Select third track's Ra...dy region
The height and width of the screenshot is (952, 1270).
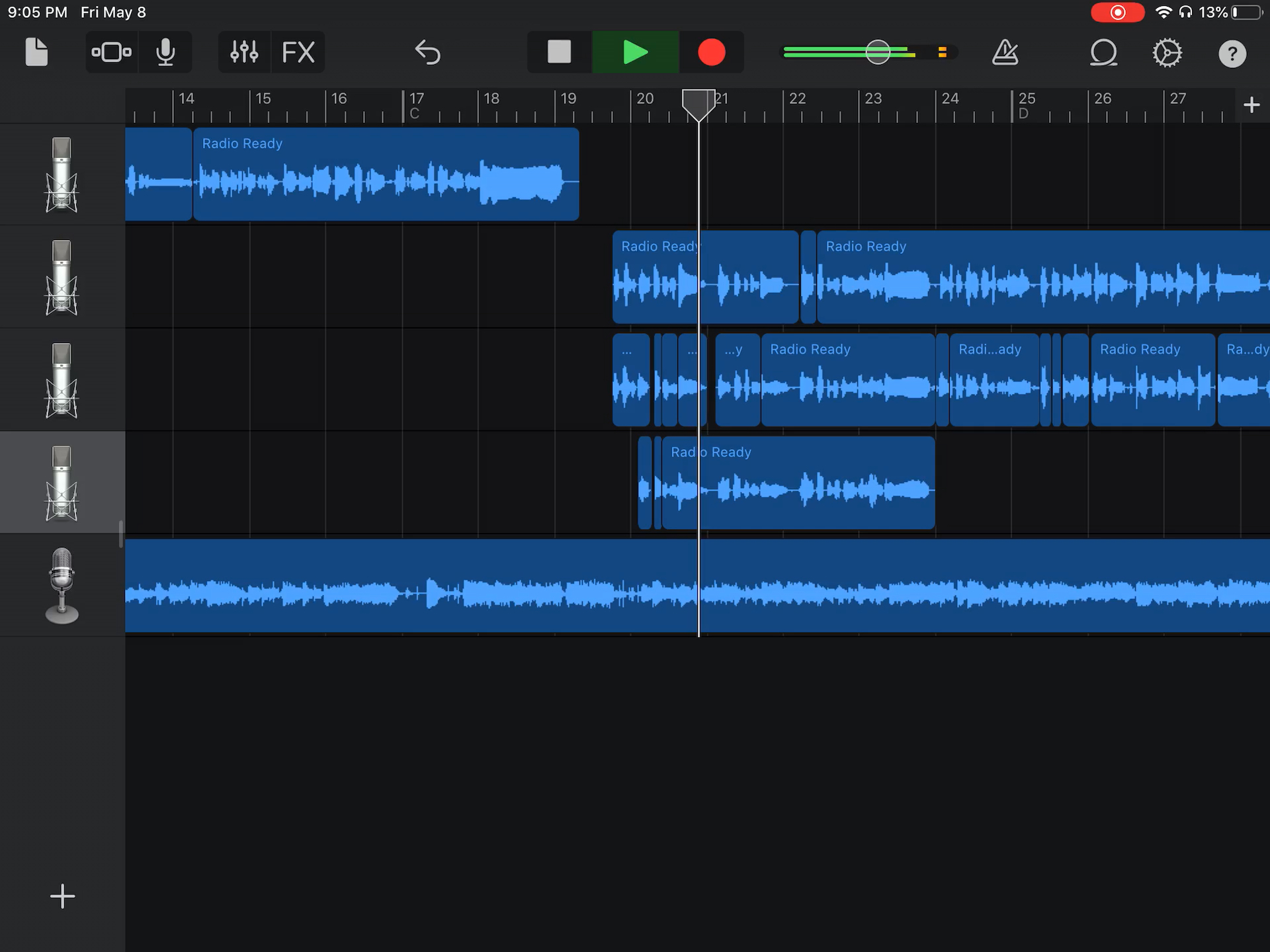click(1244, 380)
